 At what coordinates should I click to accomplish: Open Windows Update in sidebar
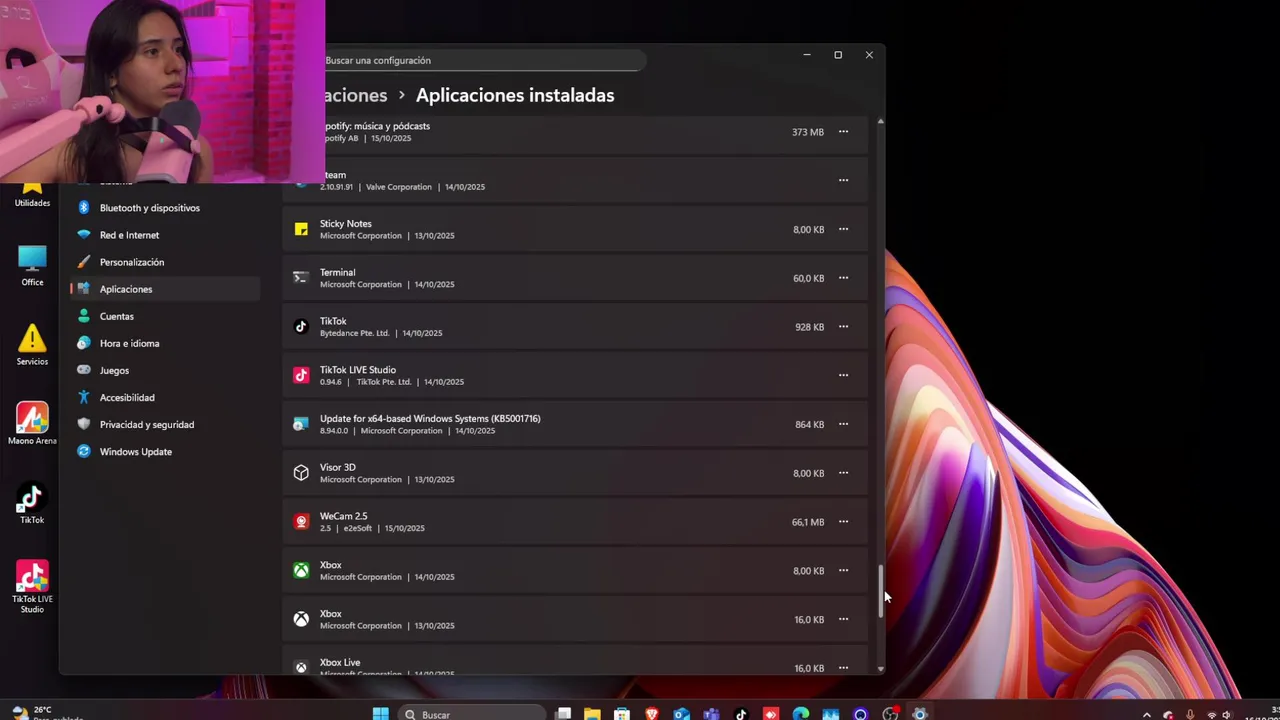(x=165, y=451)
